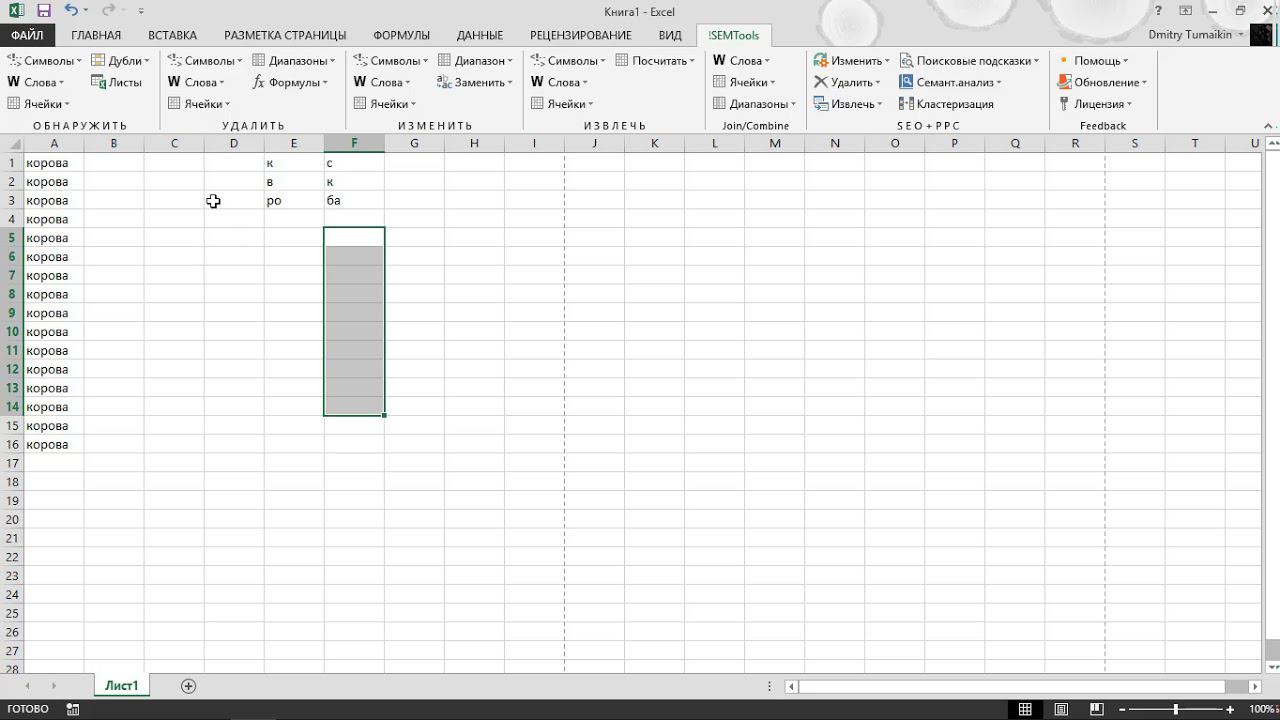Viewport: 1280px width, 720px height.
Task: Redo the action from quick access toolbar
Action: tap(109, 11)
